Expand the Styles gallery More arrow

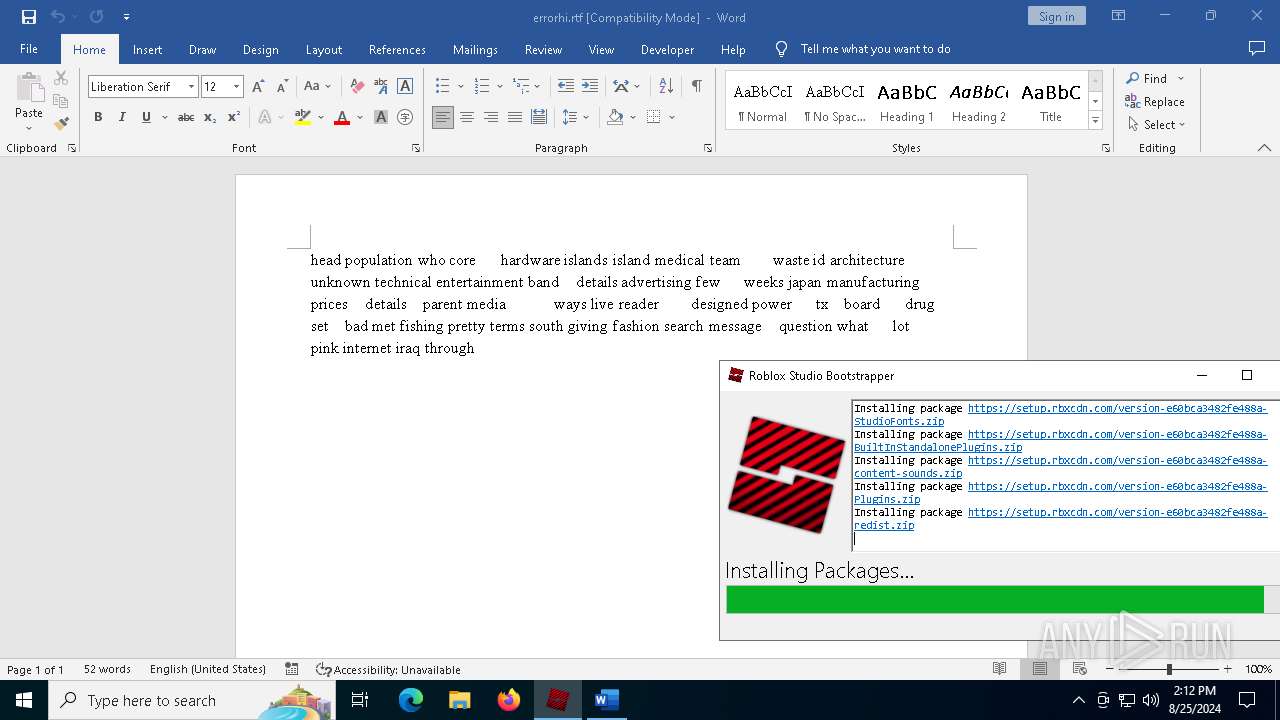tap(1095, 120)
